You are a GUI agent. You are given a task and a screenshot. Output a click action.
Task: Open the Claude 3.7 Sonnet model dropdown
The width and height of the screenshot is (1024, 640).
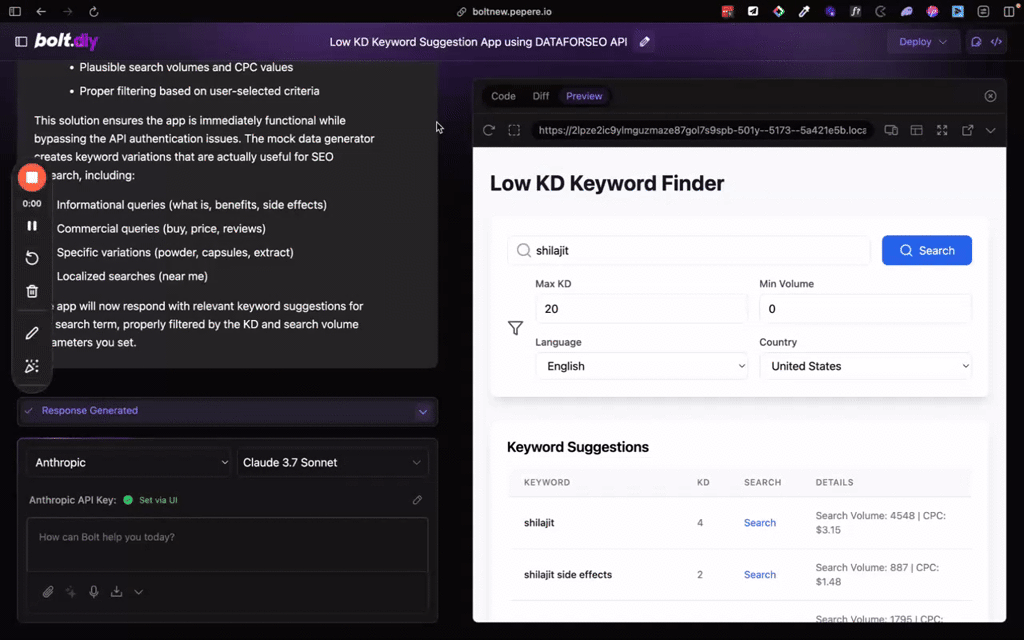pos(332,462)
